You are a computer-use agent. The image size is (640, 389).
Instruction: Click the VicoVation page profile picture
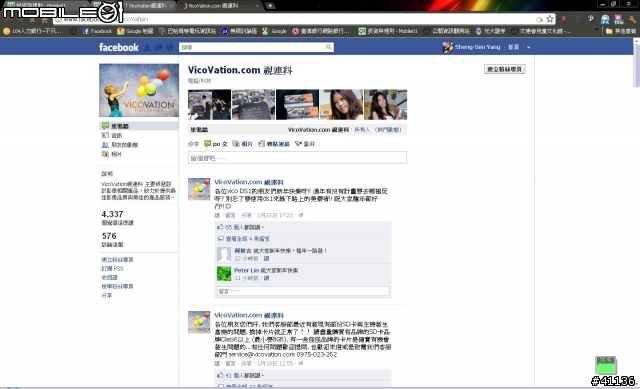pyautogui.click(x=139, y=90)
